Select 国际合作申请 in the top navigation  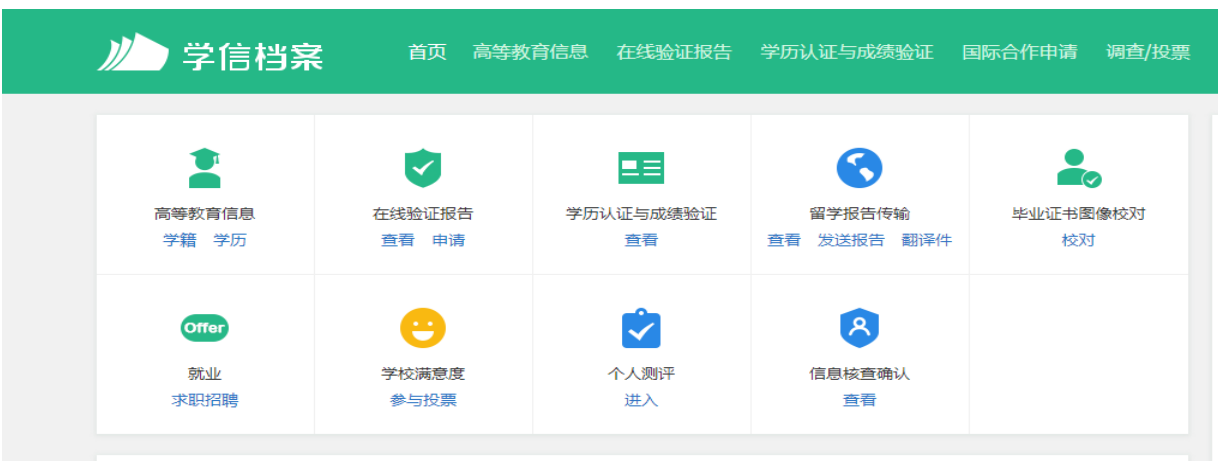click(x=1019, y=52)
